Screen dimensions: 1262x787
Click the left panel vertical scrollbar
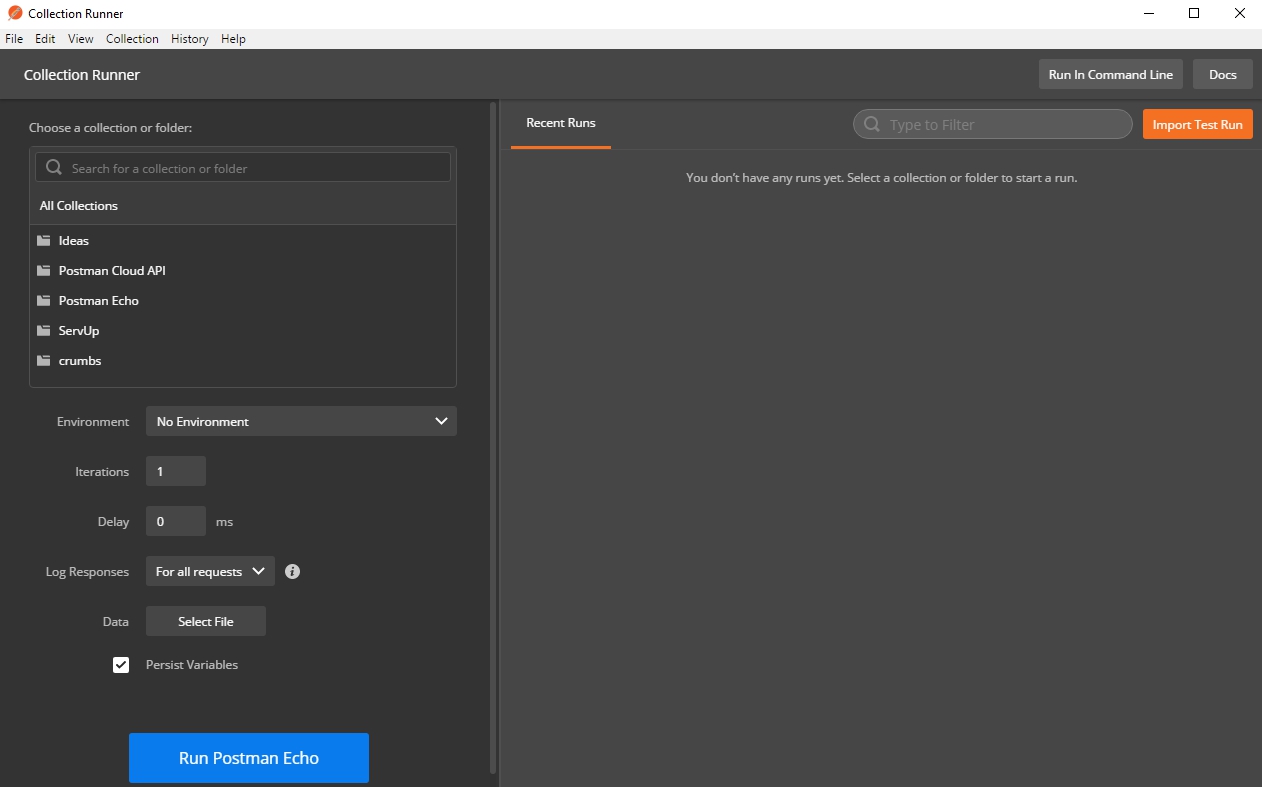[x=493, y=437]
